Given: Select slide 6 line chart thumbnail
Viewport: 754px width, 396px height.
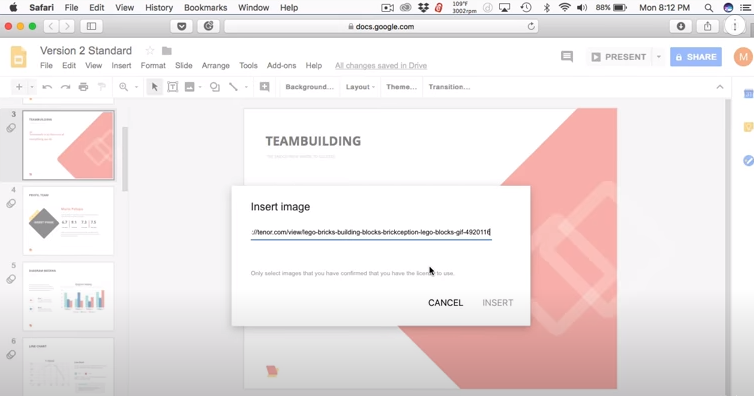Looking at the screenshot, I should pos(68,366).
